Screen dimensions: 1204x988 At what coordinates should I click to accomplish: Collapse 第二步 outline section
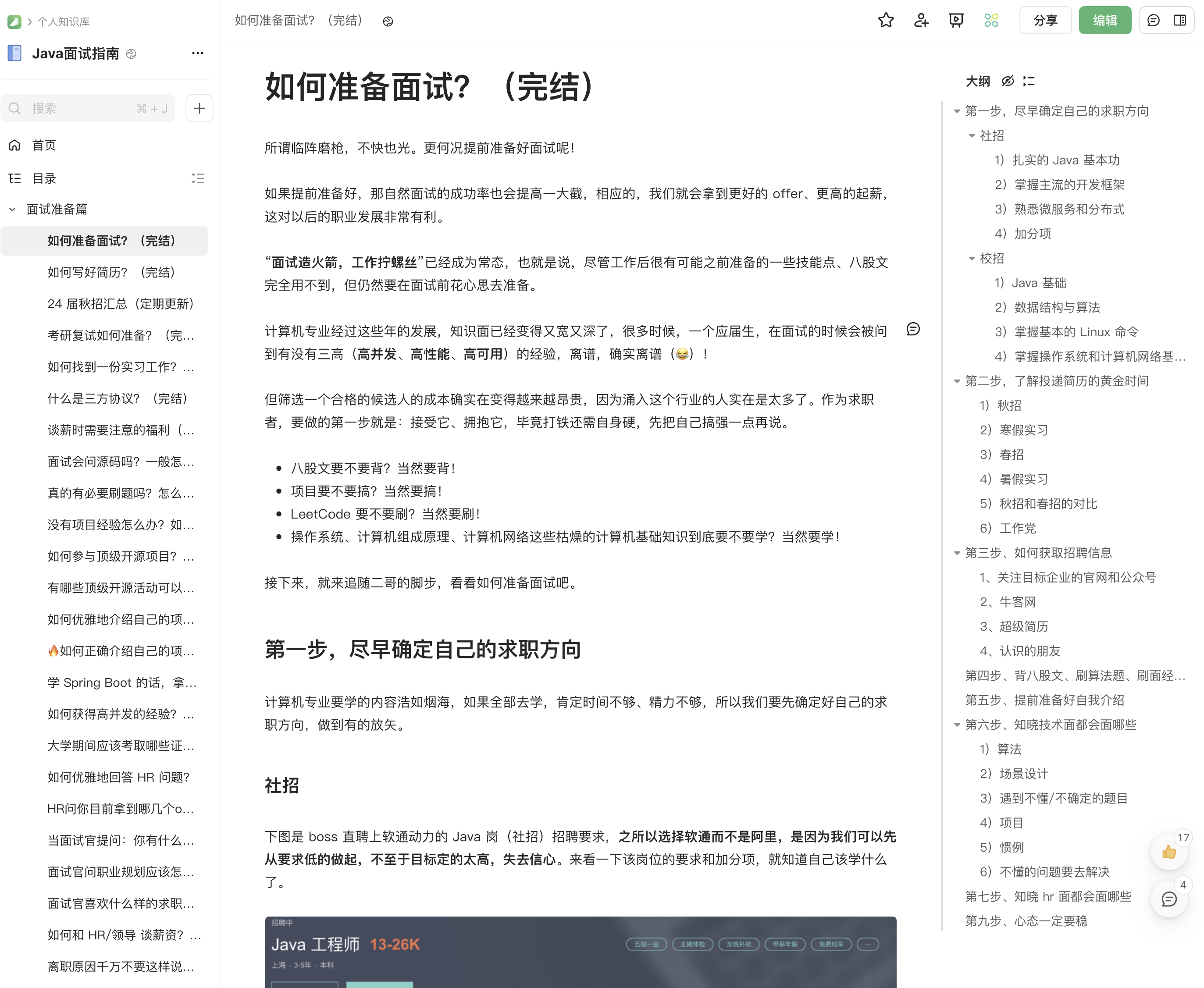[x=957, y=381]
